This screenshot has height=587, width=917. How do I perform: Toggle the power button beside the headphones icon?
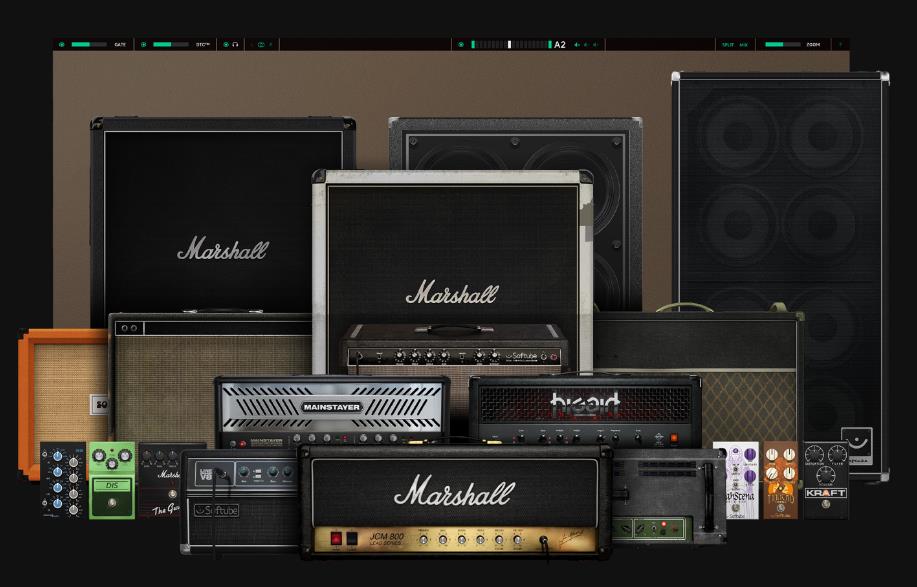coord(226,44)
